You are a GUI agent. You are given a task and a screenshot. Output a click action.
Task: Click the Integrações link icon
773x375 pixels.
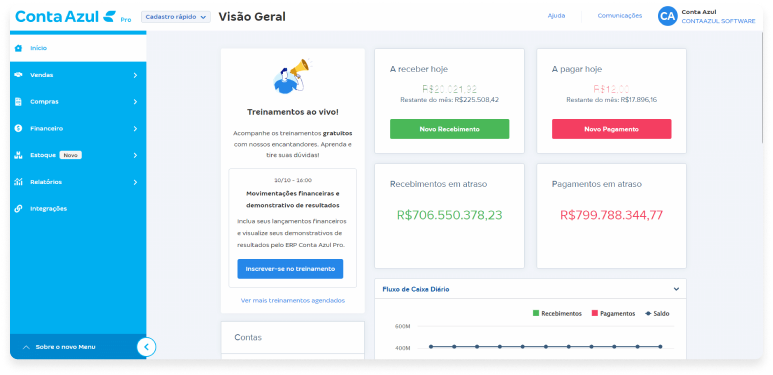(x=19, y=208)
